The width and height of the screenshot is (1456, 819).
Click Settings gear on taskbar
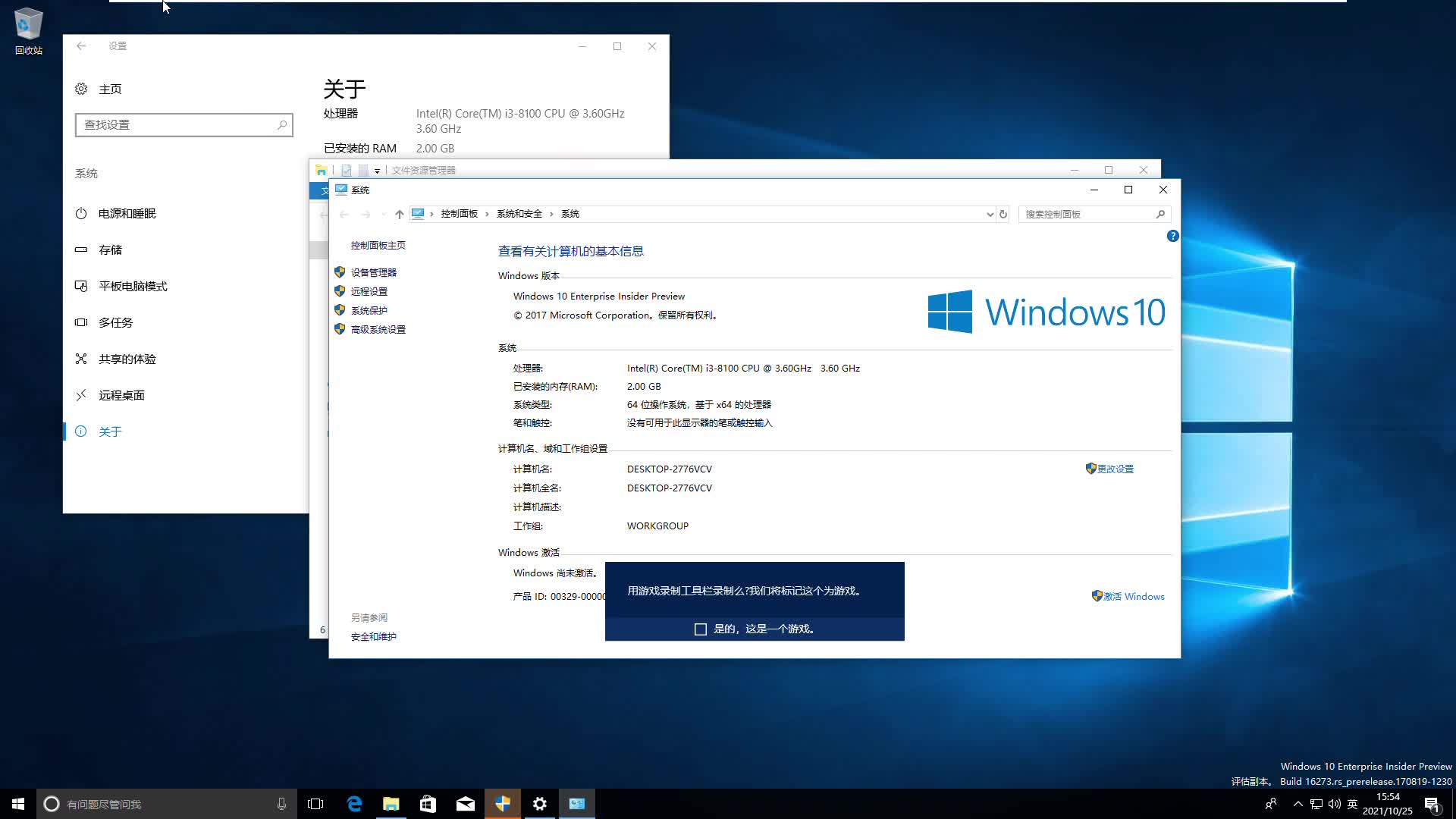point(539,804)
